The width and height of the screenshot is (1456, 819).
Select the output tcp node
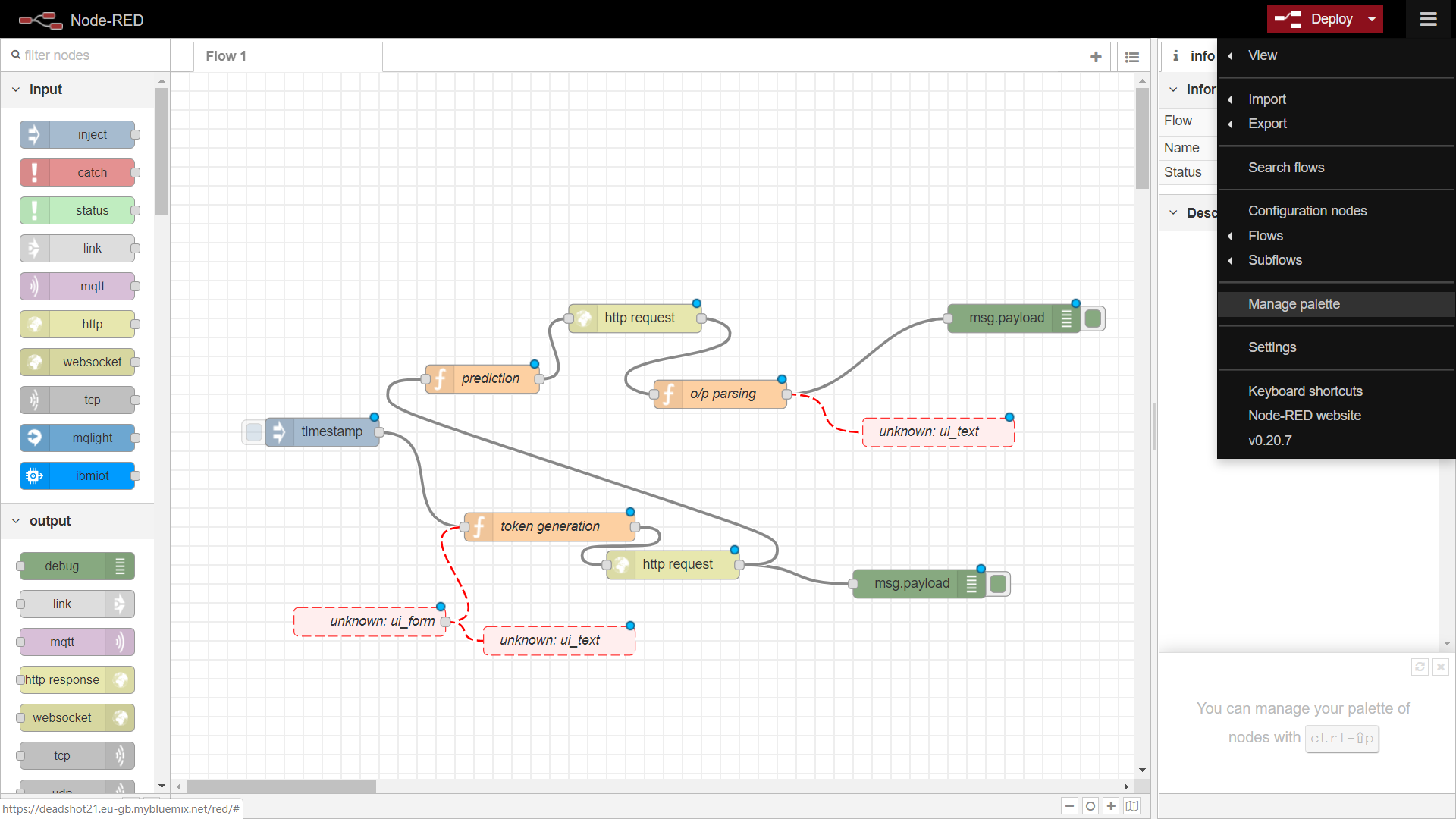tap(77, 756)
